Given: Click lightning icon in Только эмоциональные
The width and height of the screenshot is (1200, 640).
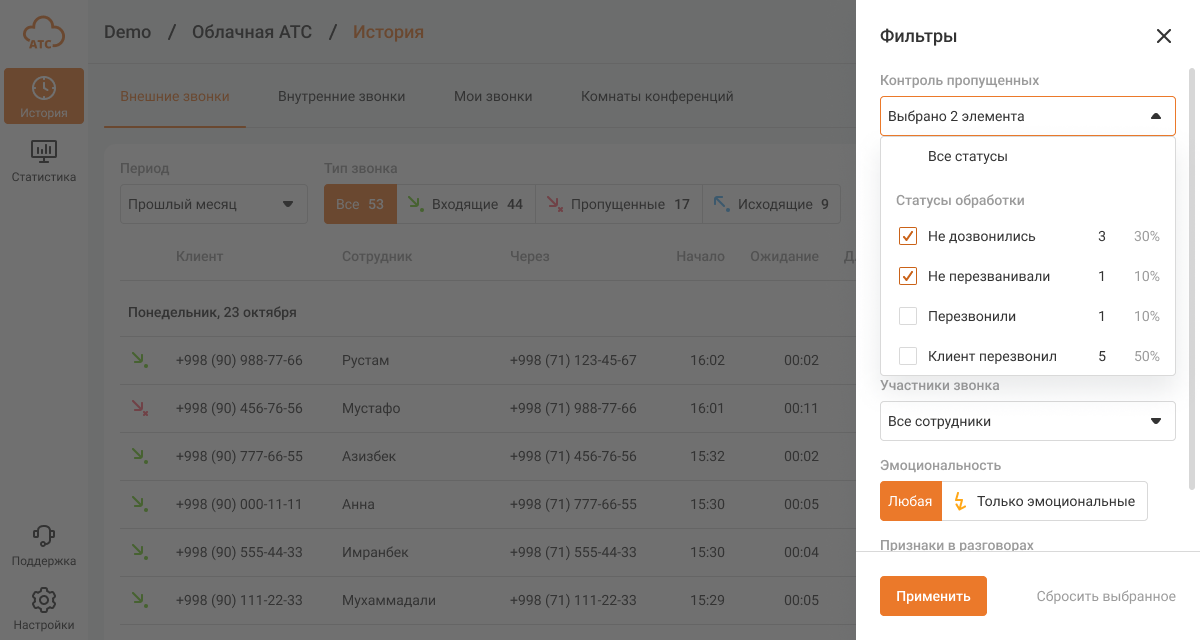Looking at the screenshot, I should pyautogui.click(x=960, y=501).
